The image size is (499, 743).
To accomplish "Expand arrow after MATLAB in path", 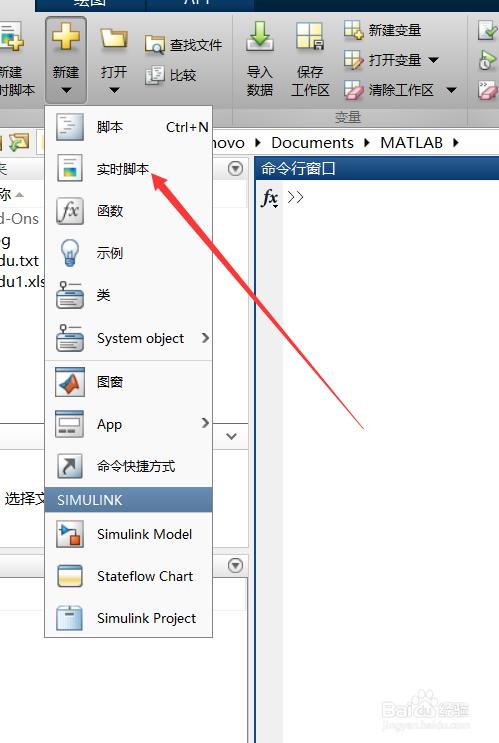I will coord(456,143).
